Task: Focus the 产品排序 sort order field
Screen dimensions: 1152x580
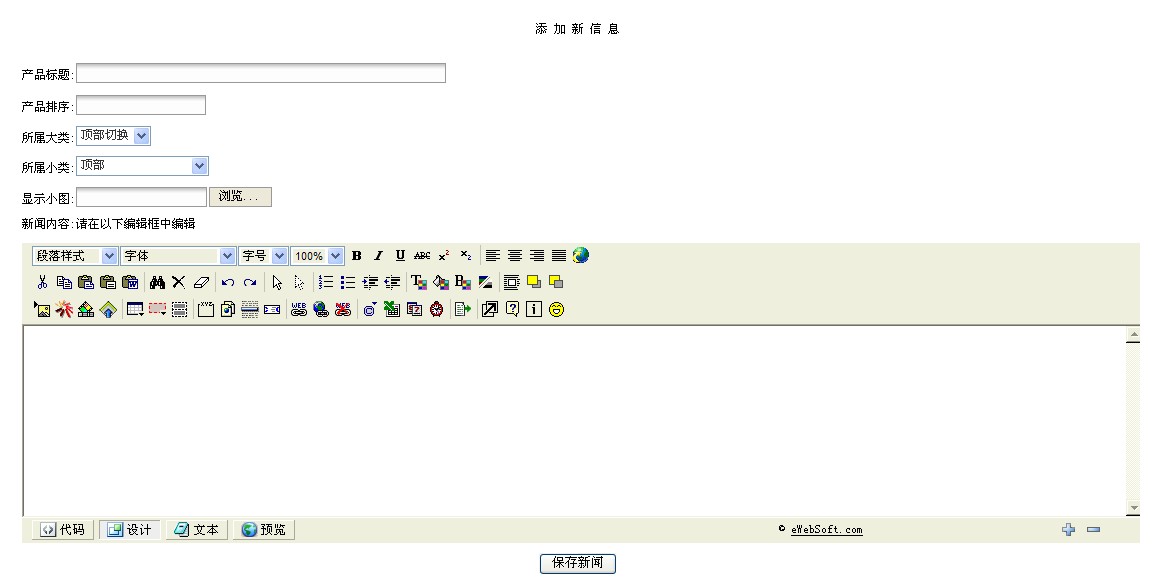Action: [141, 105]
